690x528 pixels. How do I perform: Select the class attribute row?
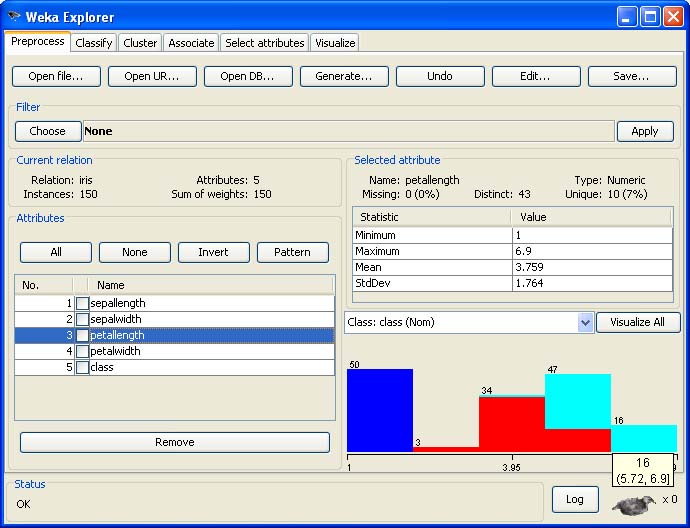[x=175, y=367]
